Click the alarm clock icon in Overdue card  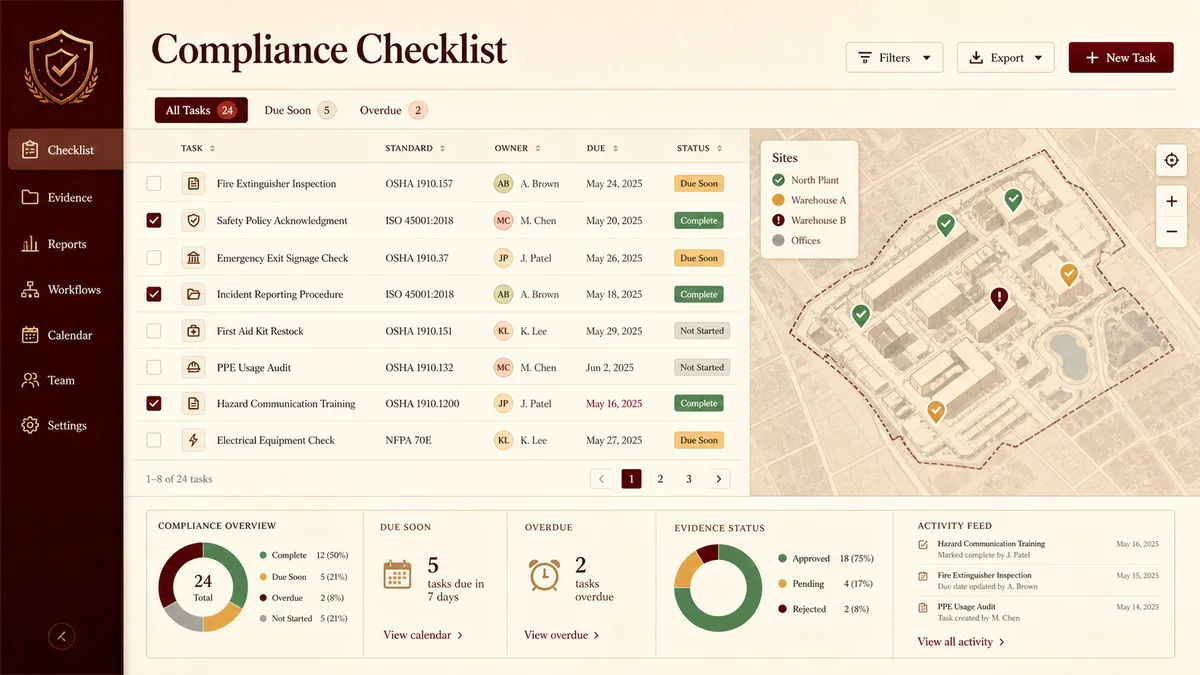544,574
